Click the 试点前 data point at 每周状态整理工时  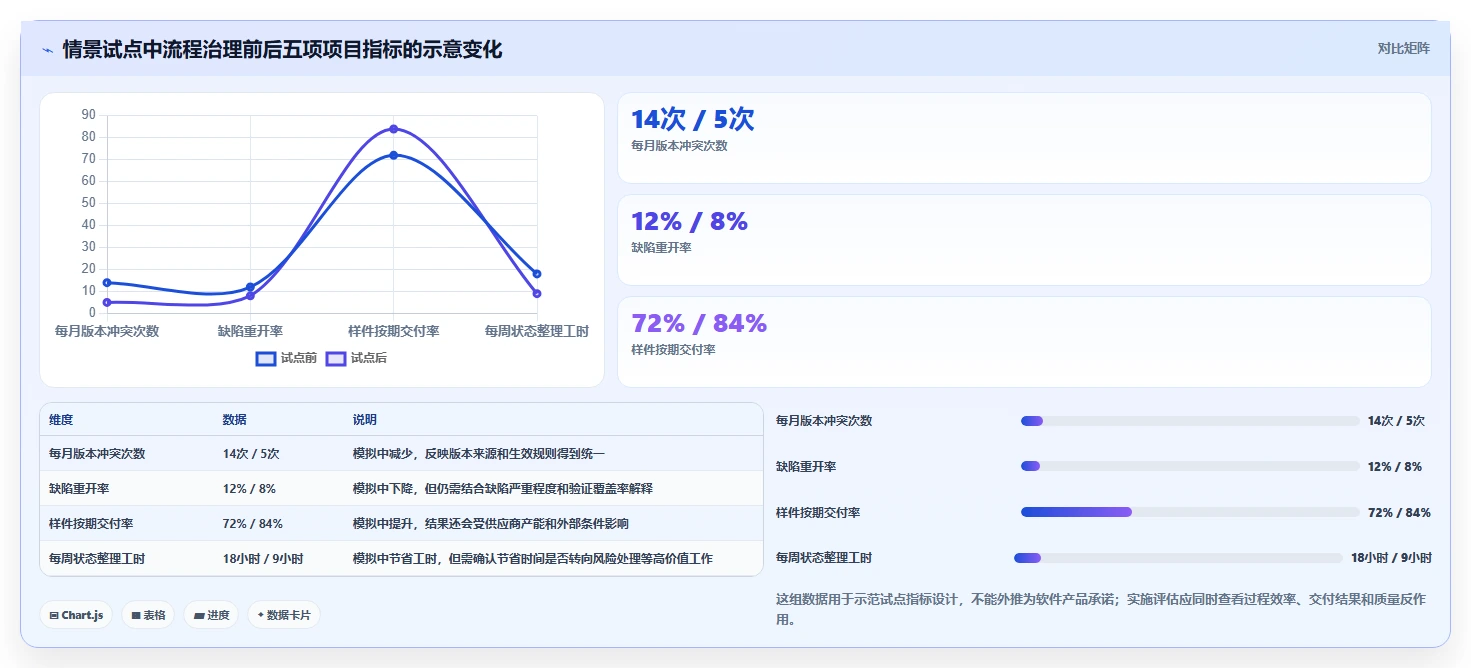coord(537,274)
